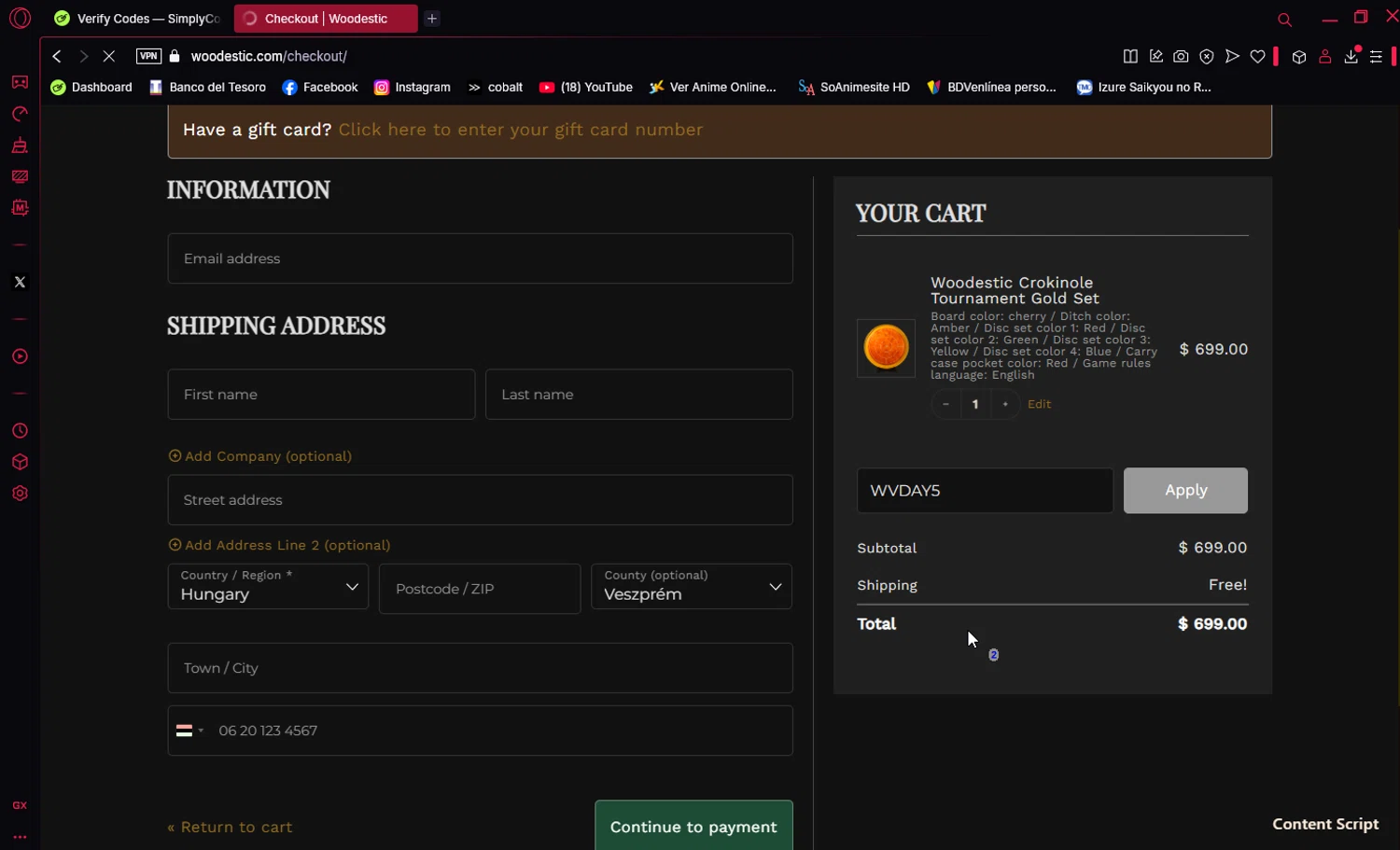This screenshot has height=850, width=1400.
Task: Focus coupon code field with WVDAY5
Action: pyautogui.click(x=985, y=491)
